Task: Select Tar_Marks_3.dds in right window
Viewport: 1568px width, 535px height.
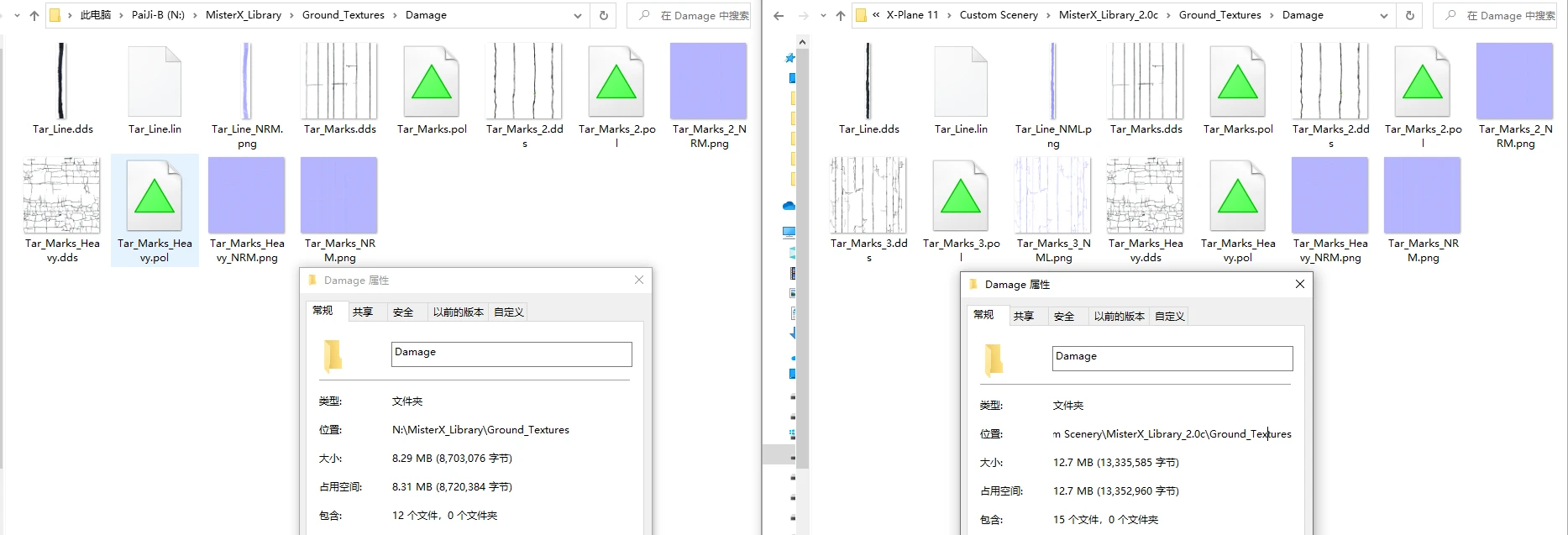Action: click(868, 210)
